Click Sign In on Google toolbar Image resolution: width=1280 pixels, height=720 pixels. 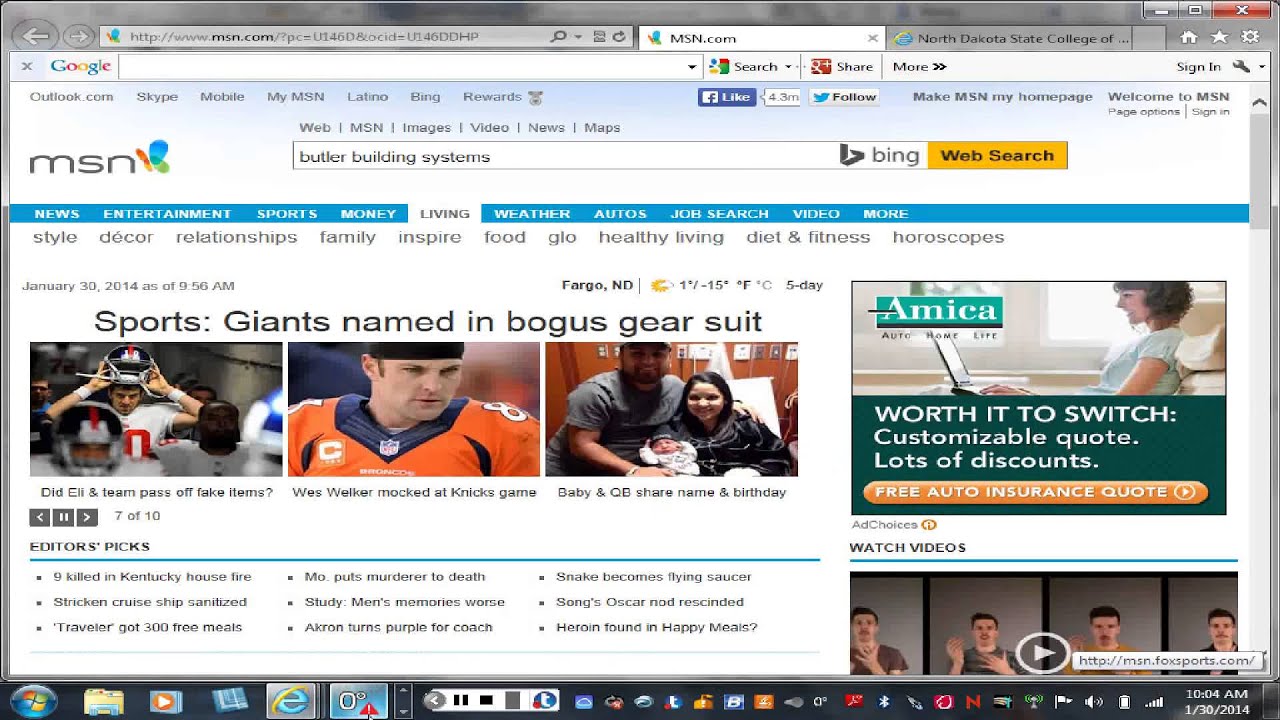[1198, 67]
